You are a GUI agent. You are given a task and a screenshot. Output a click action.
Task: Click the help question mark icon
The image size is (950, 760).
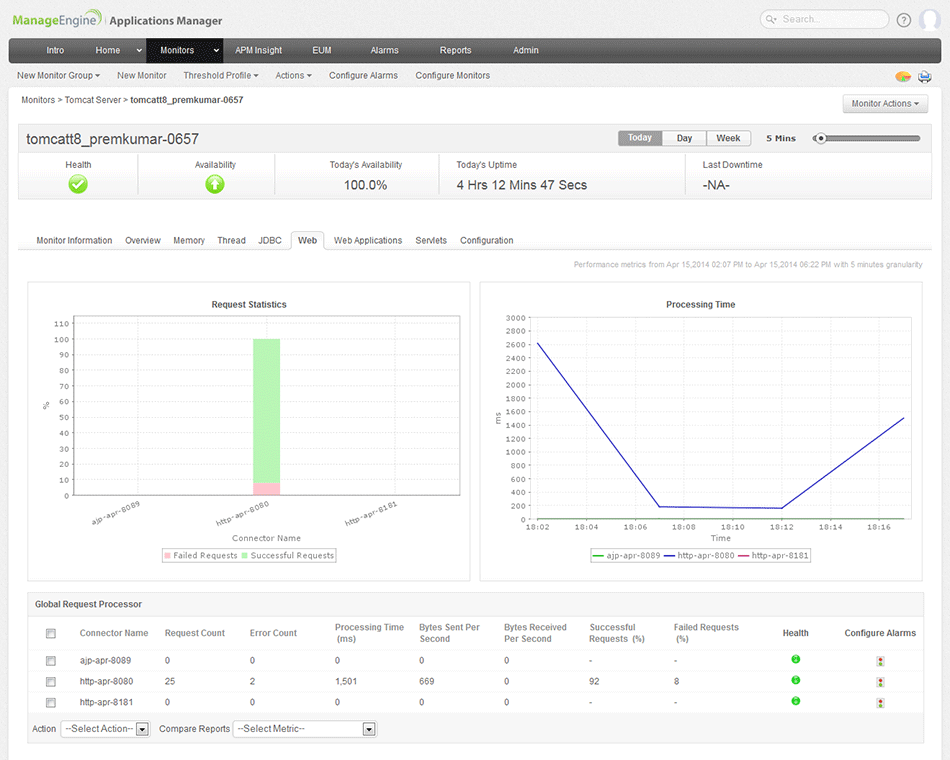coord(903,20)
